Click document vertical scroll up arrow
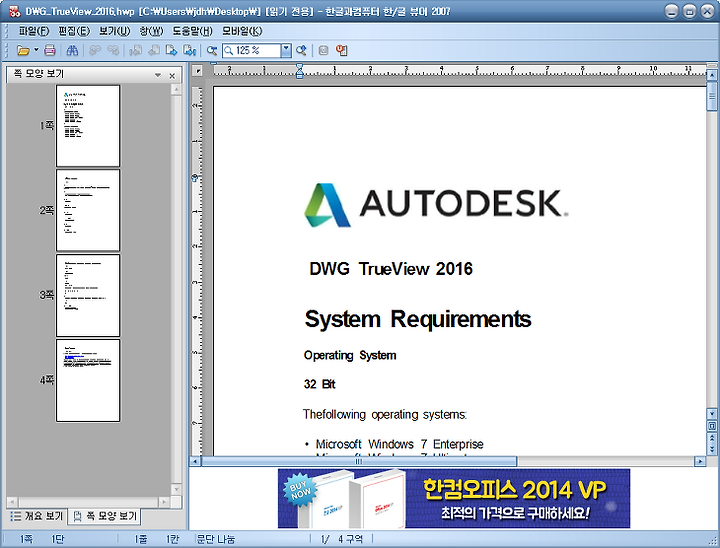This screenshot has width=720, height=548. click(712, 75)
